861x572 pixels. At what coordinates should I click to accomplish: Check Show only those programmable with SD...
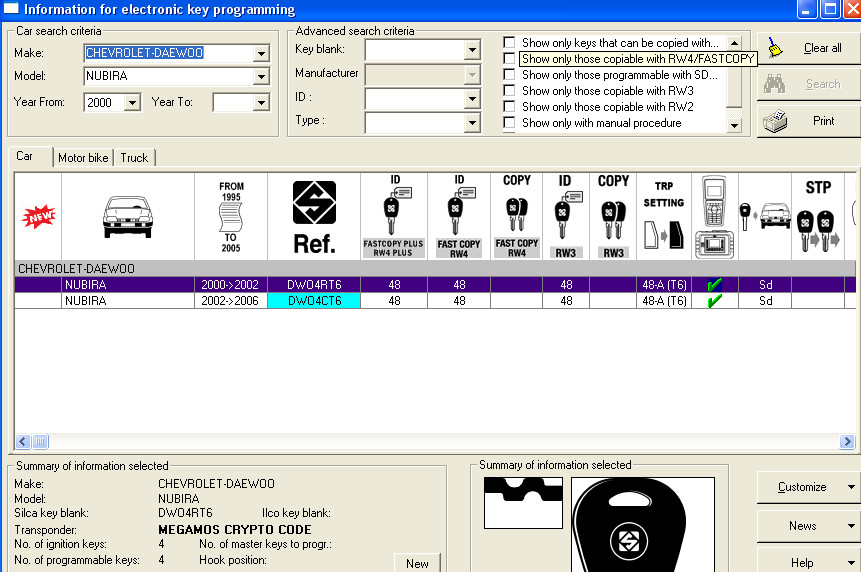[x=510, y=74]
